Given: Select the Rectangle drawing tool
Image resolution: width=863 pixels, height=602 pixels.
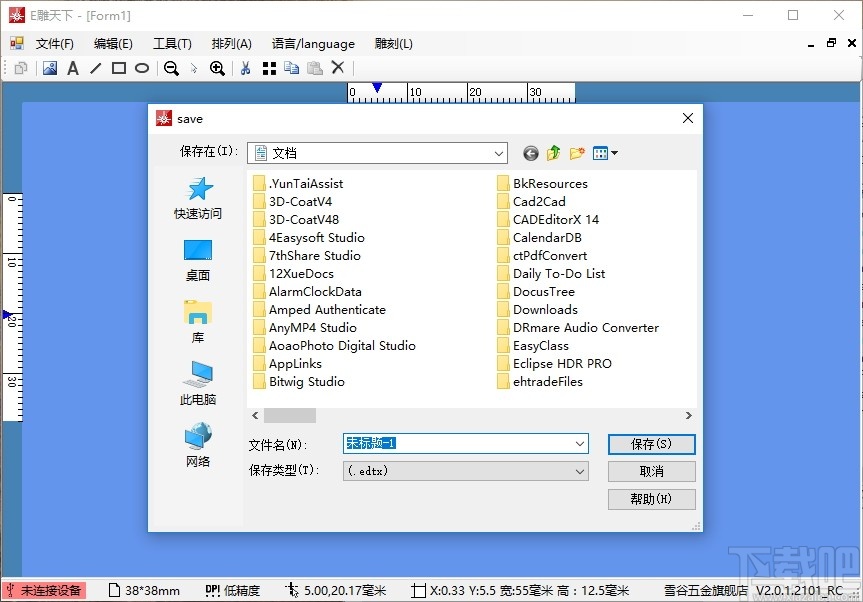Looking at the screenshot, I should pyautogui.click(x=117, y=67).
